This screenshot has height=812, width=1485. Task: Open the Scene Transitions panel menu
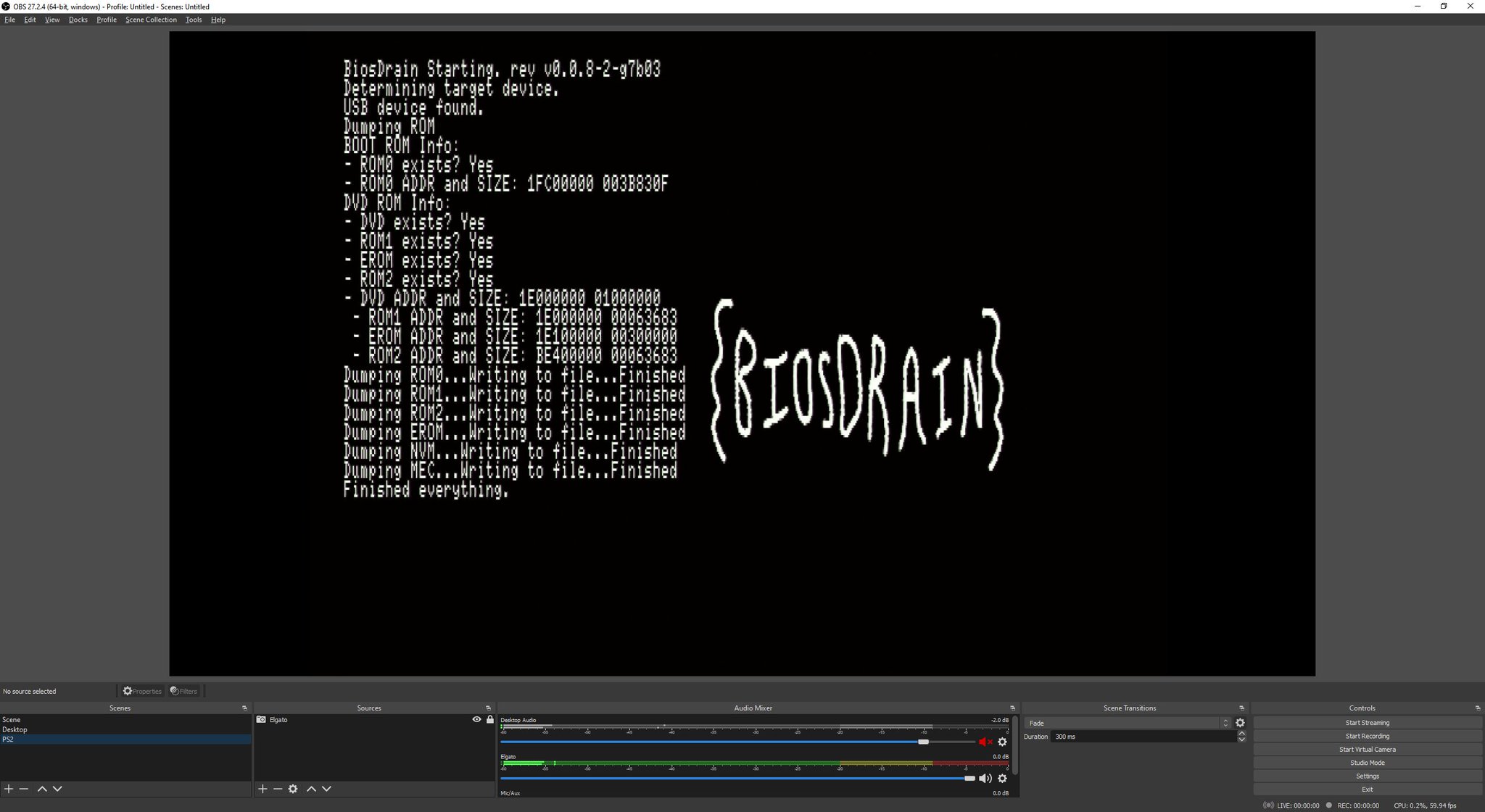(1242, 708)
